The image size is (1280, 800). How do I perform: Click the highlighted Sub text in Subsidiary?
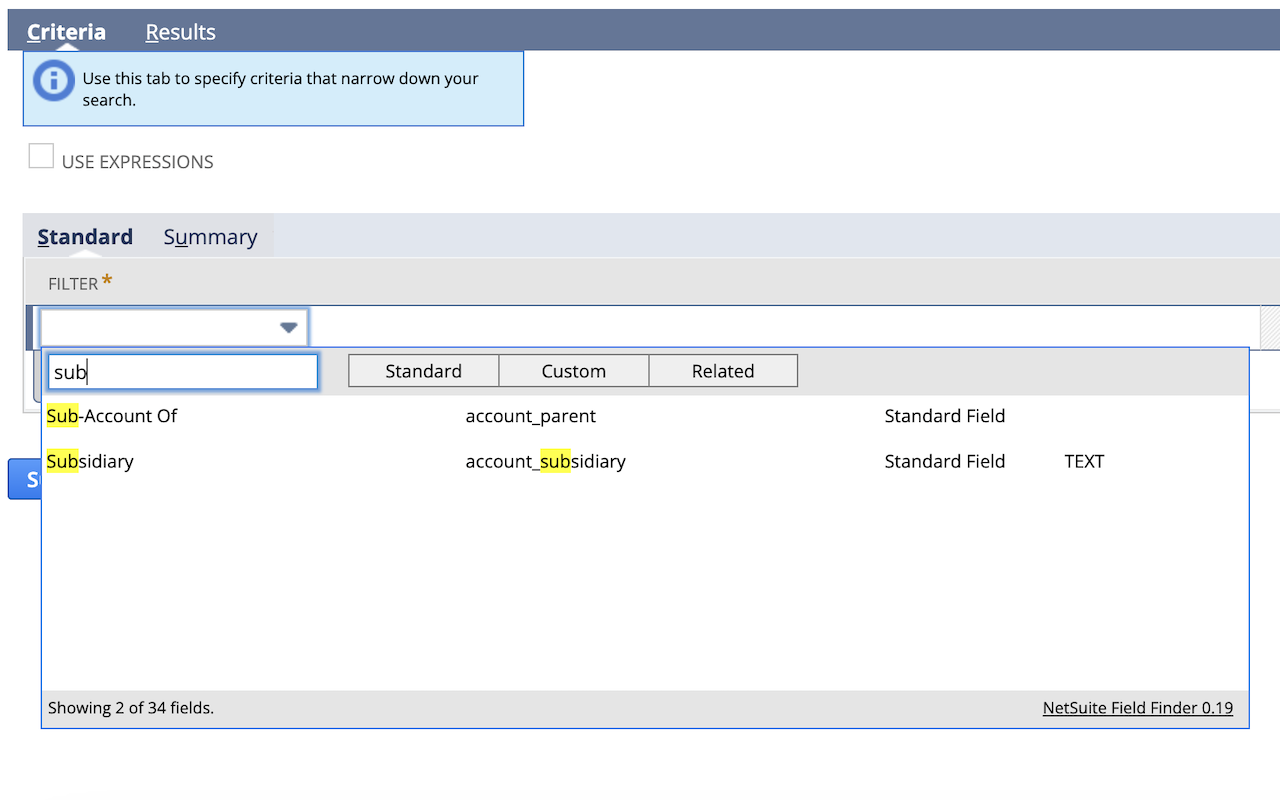(63, 461)
